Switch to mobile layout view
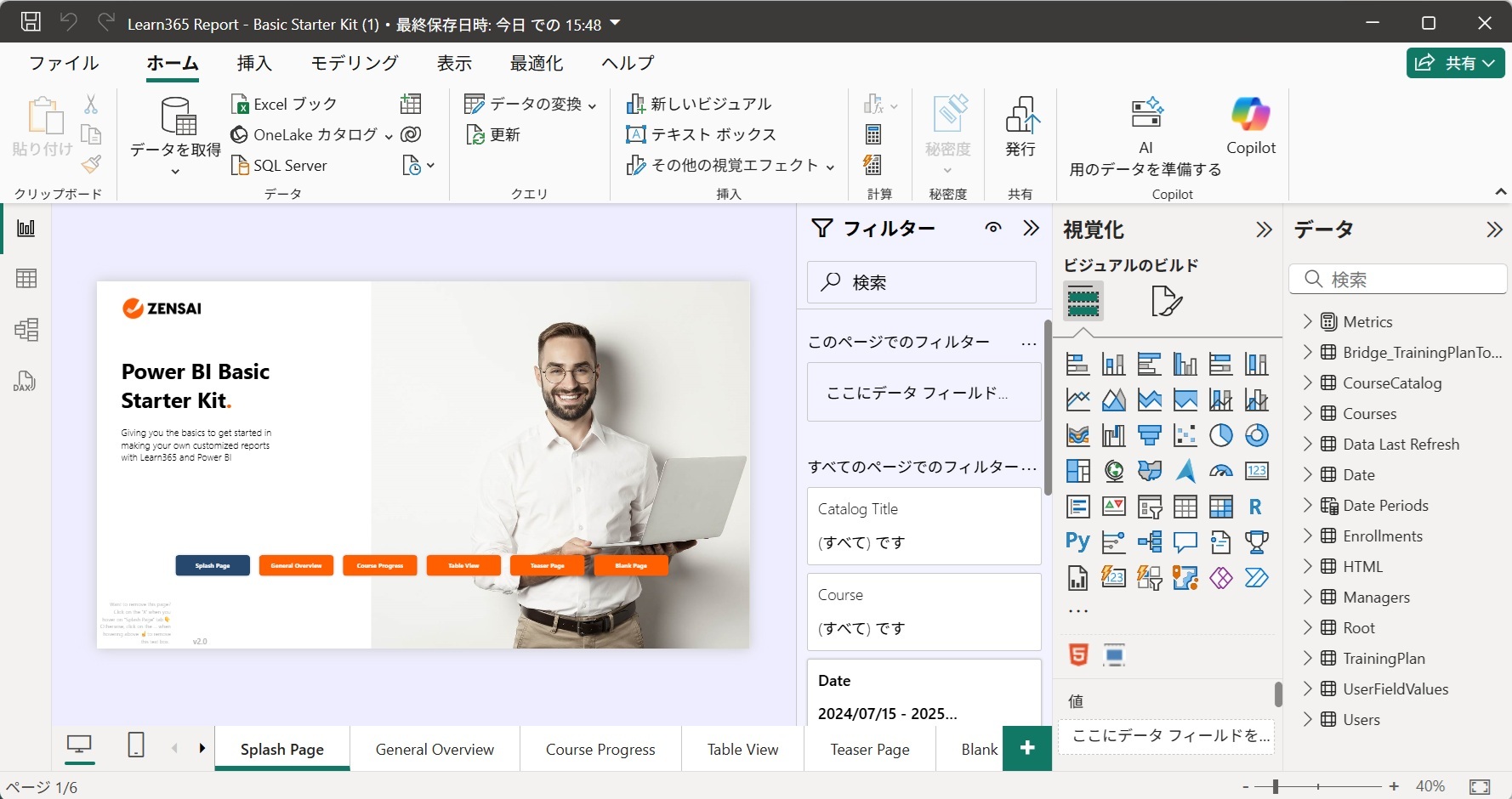The height and width of the screenshot is (799, 1512). coord(136,745)
